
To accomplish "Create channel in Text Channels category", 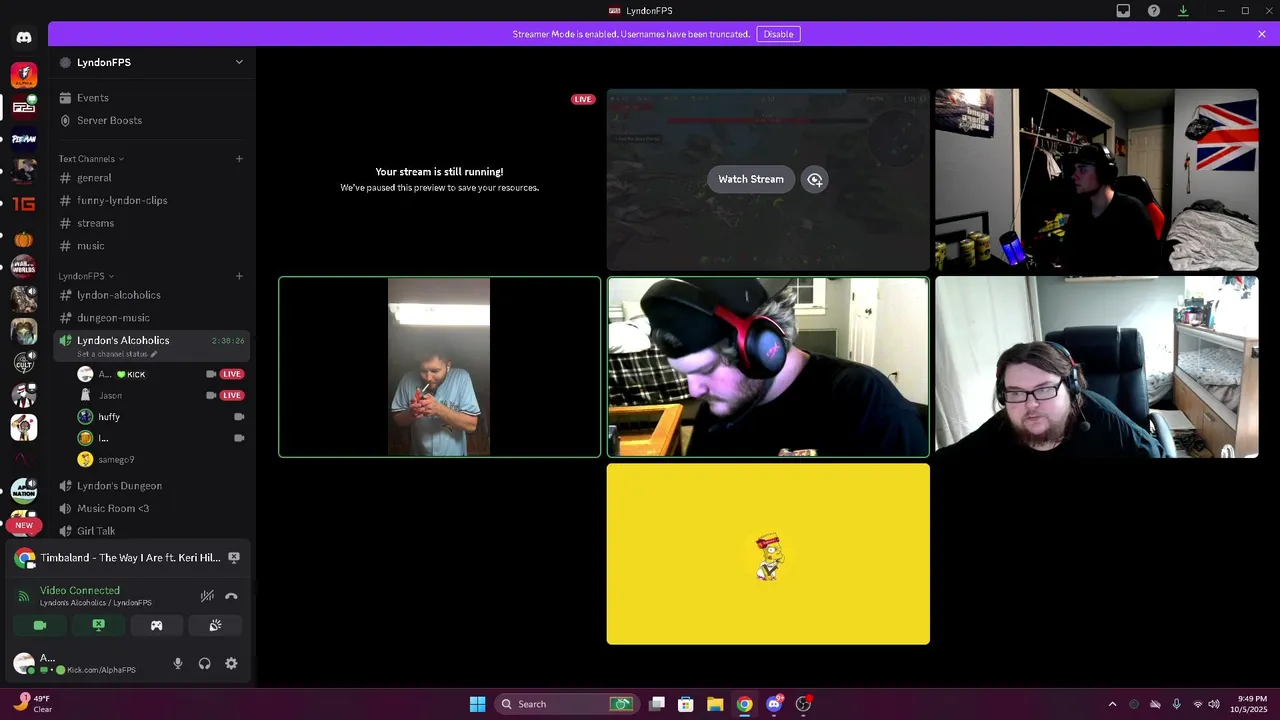I will pos(239,158).
